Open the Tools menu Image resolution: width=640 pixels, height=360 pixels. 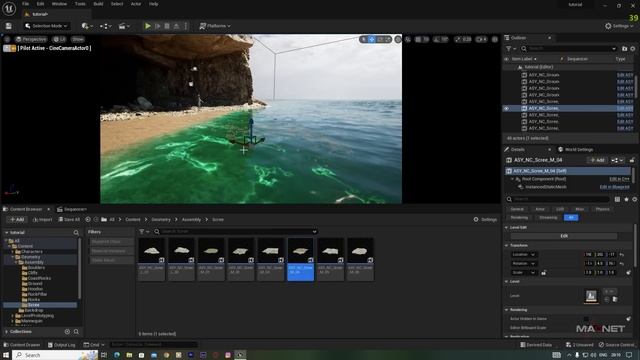80,4
